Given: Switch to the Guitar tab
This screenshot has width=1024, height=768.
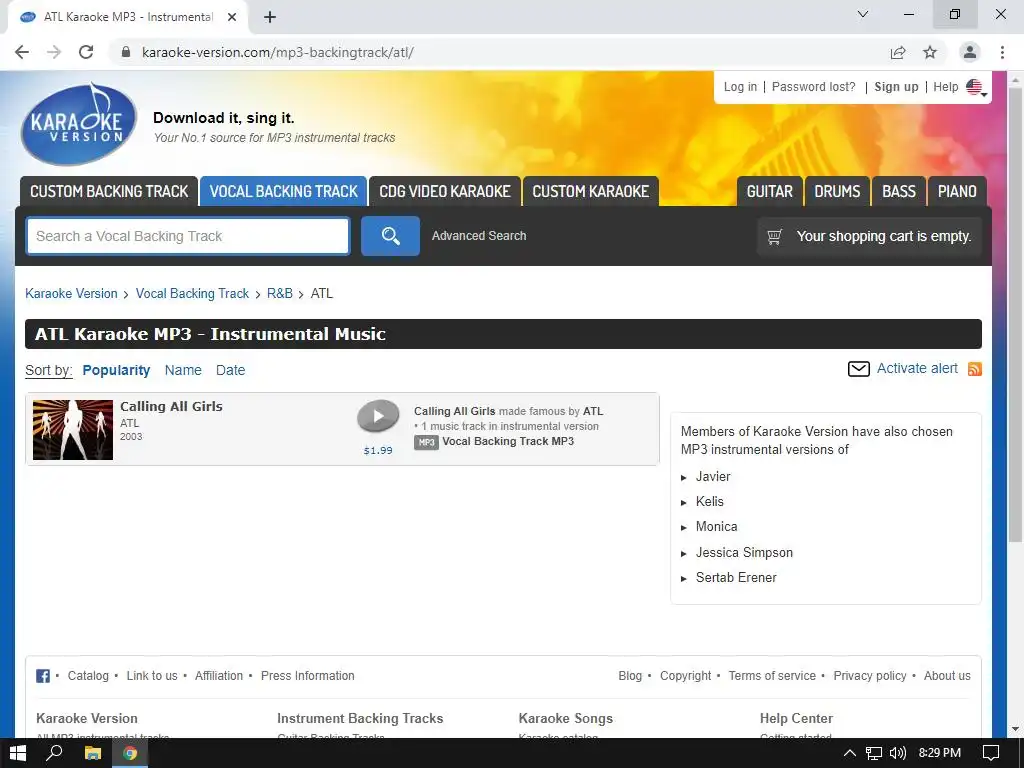Looking at the screenshot, I should tap(769, 191).
